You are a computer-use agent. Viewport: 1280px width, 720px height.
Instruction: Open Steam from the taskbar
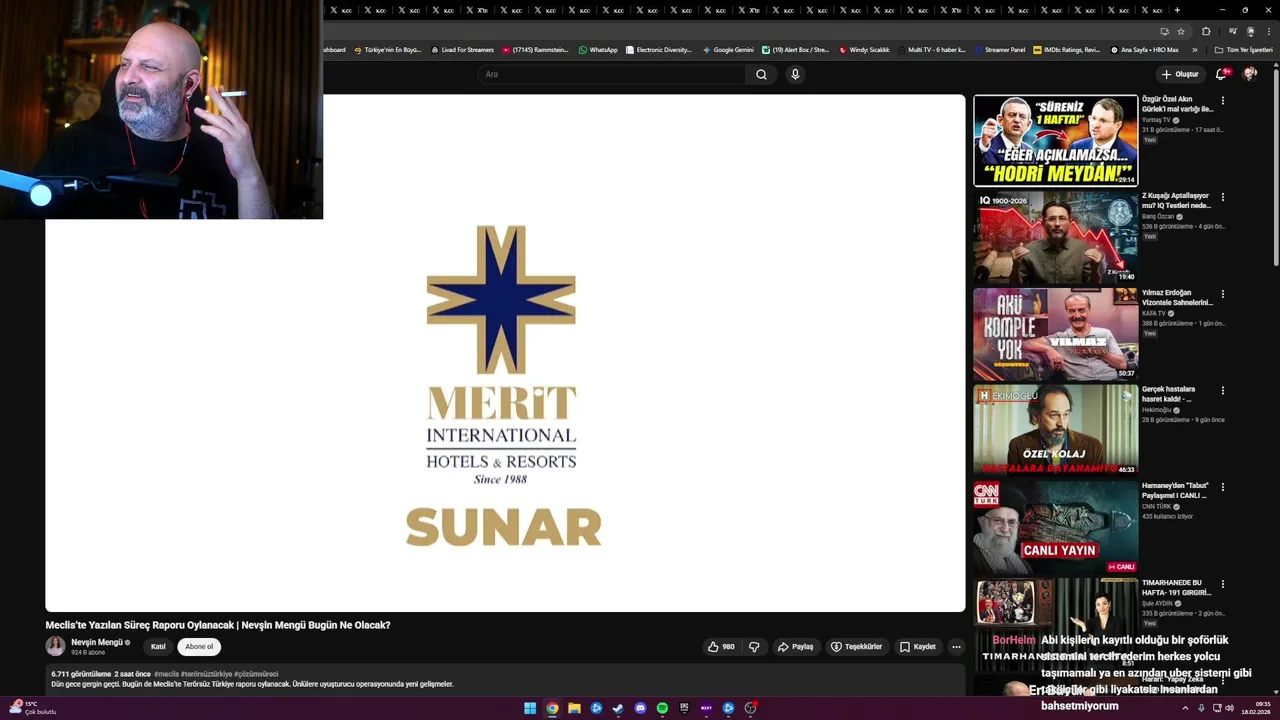click(618, 708)
